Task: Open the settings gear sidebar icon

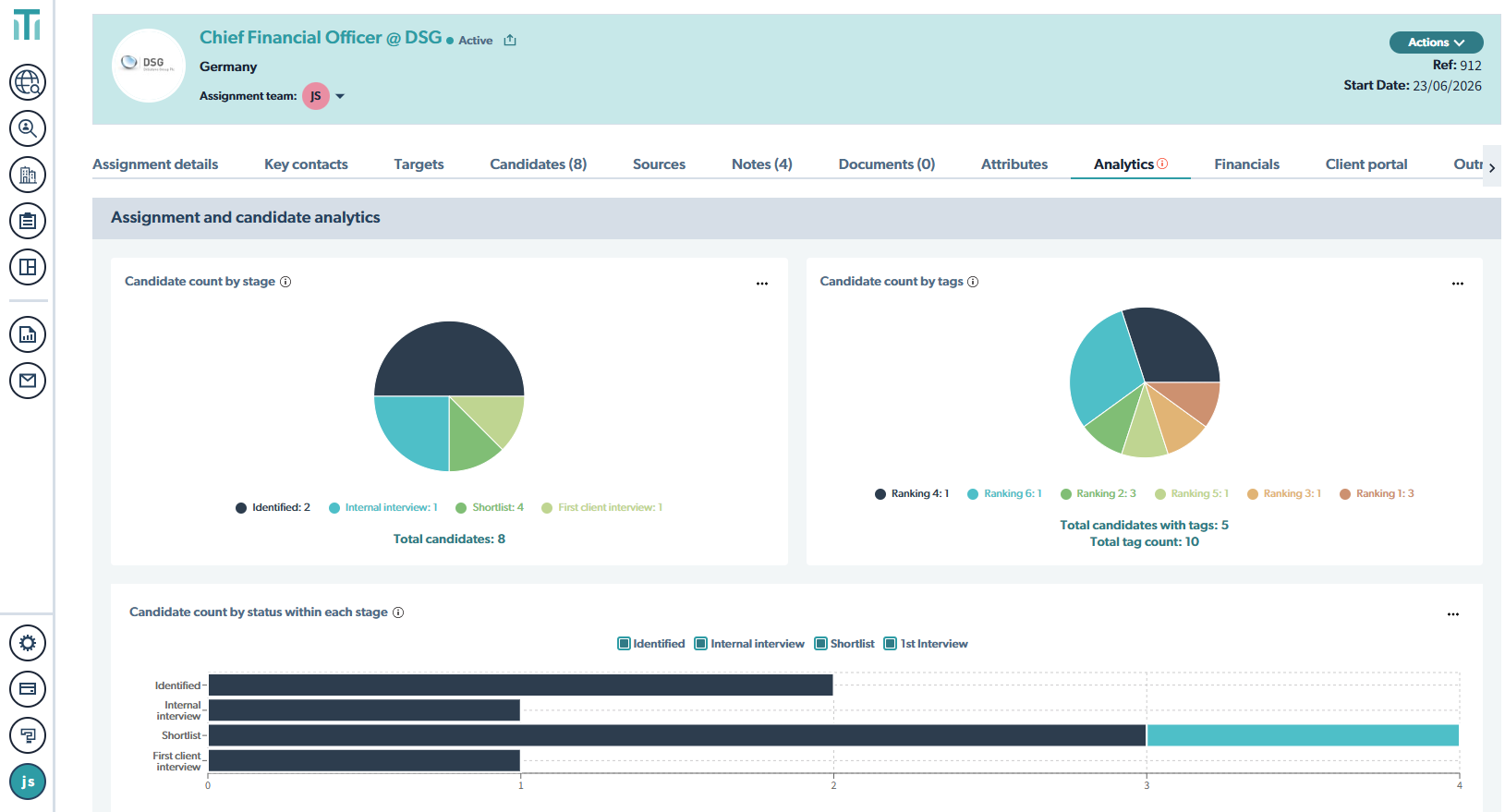Action: click(x=28, y=643)
